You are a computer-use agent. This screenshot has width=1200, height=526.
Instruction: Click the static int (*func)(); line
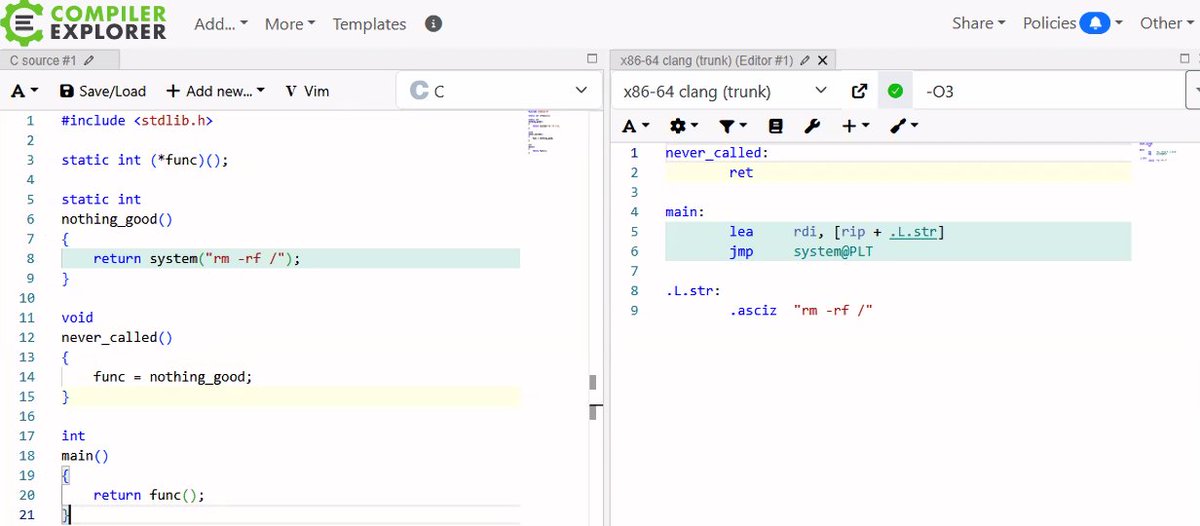click(x=145, y=160)
